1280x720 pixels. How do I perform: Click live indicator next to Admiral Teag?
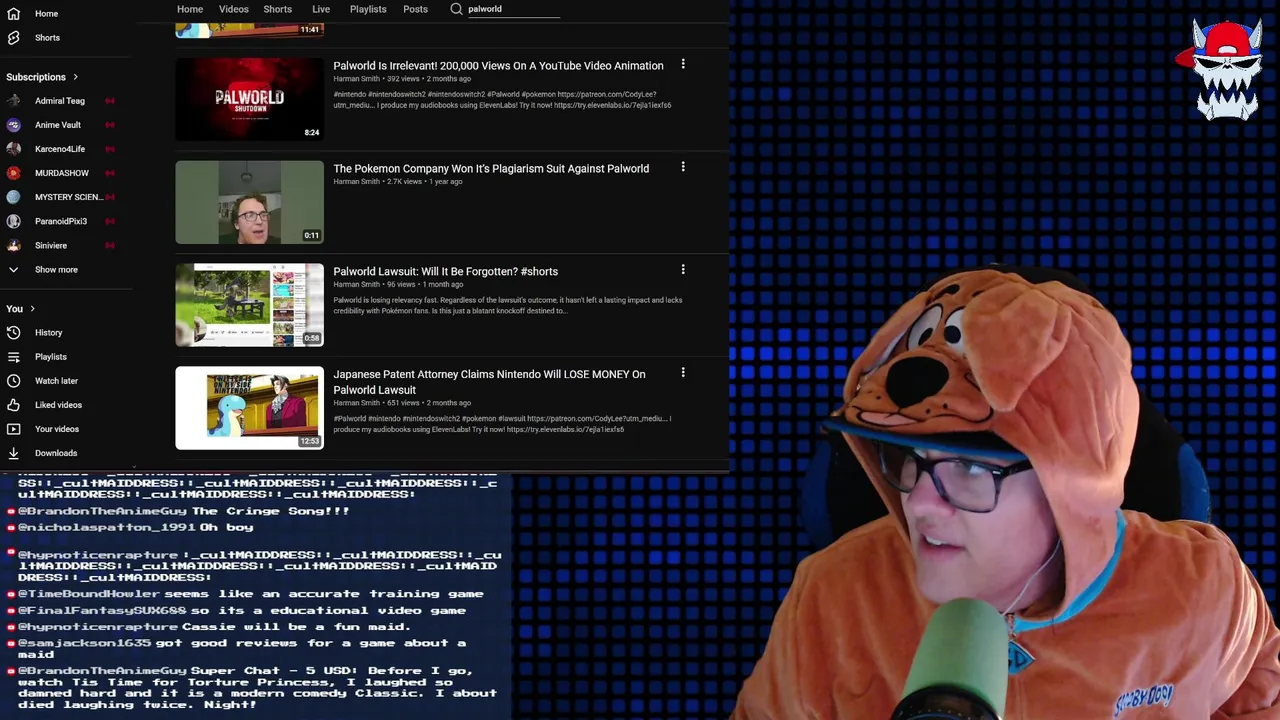coord(110,101)
